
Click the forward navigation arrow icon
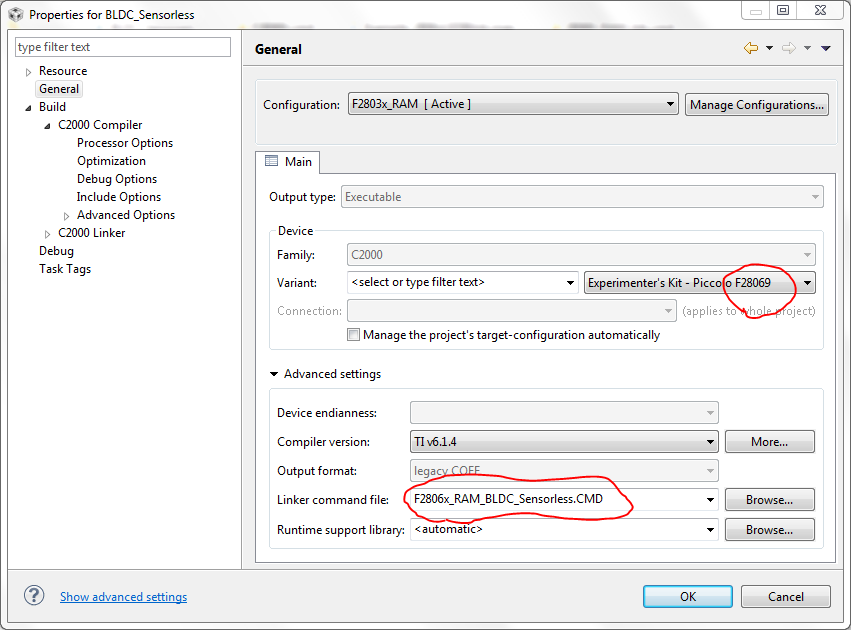coord(788,48)
